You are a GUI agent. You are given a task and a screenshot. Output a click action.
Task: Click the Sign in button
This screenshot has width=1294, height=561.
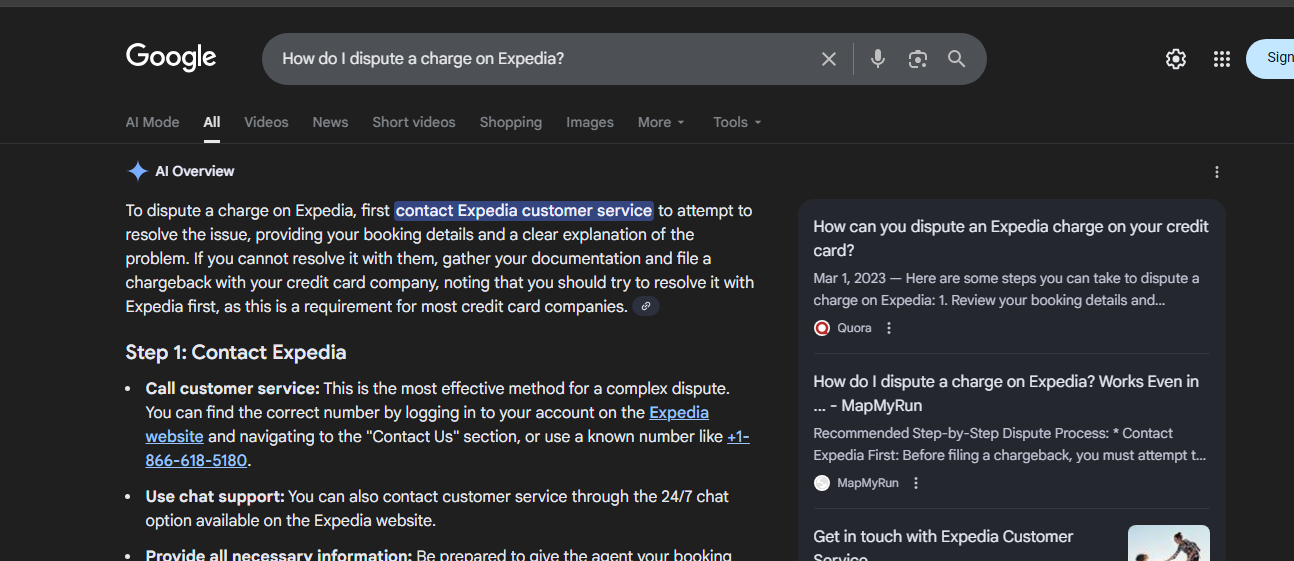[x=1271, y=59]
